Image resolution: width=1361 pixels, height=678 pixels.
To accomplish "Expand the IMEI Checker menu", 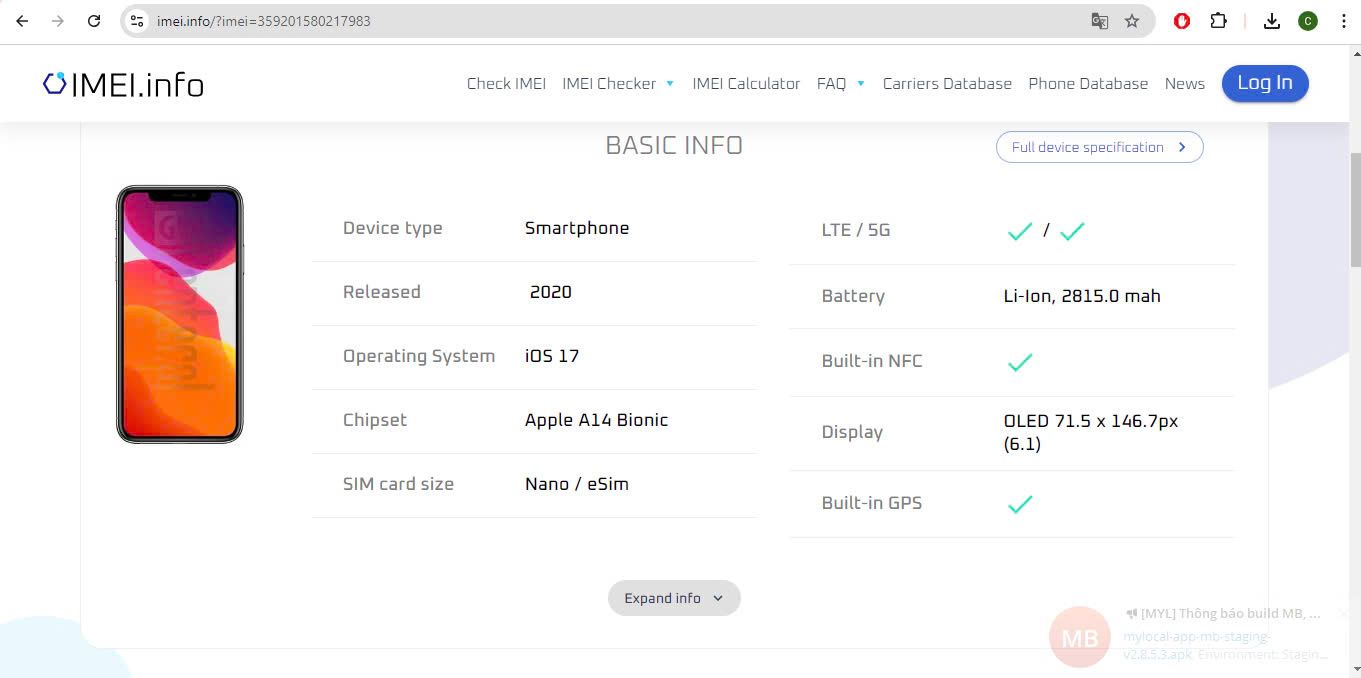I will [618, 84].
